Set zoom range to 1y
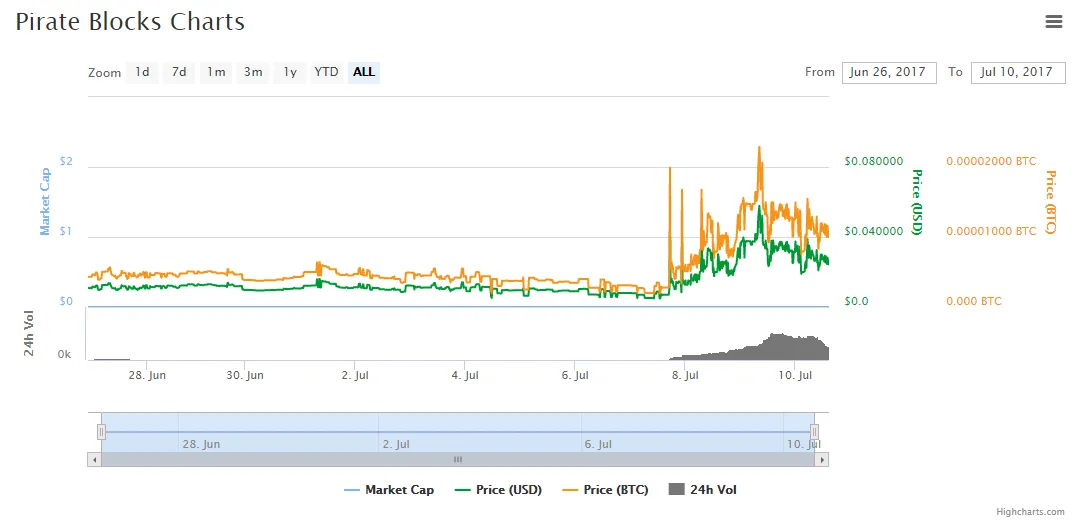 click(x=290, y=72)
